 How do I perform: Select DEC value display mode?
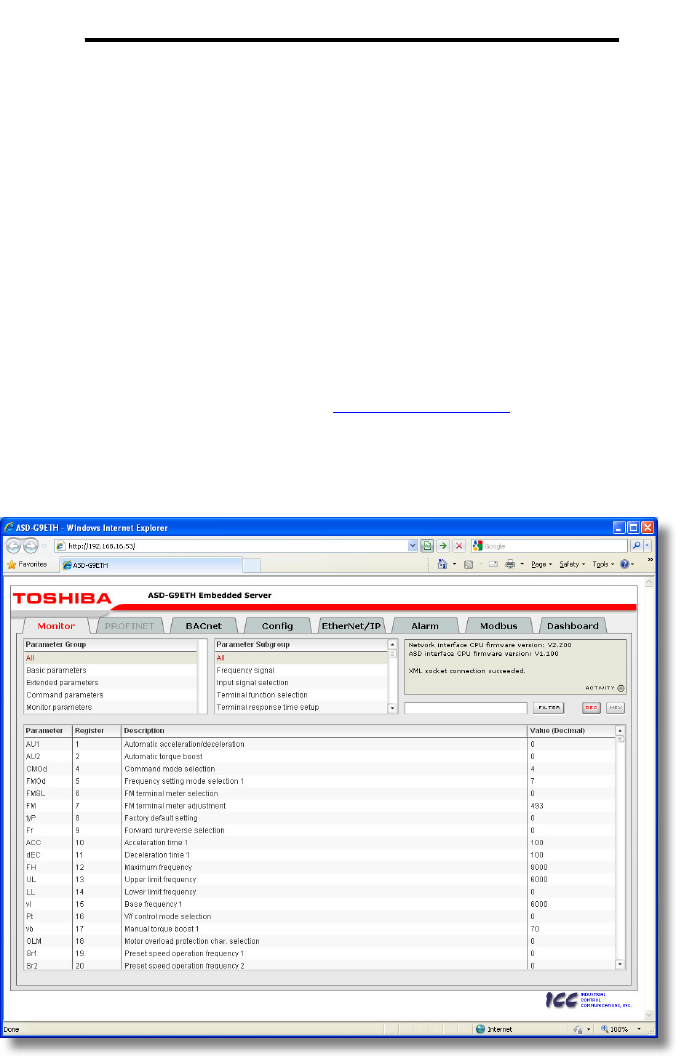click(x=591, y=708)
